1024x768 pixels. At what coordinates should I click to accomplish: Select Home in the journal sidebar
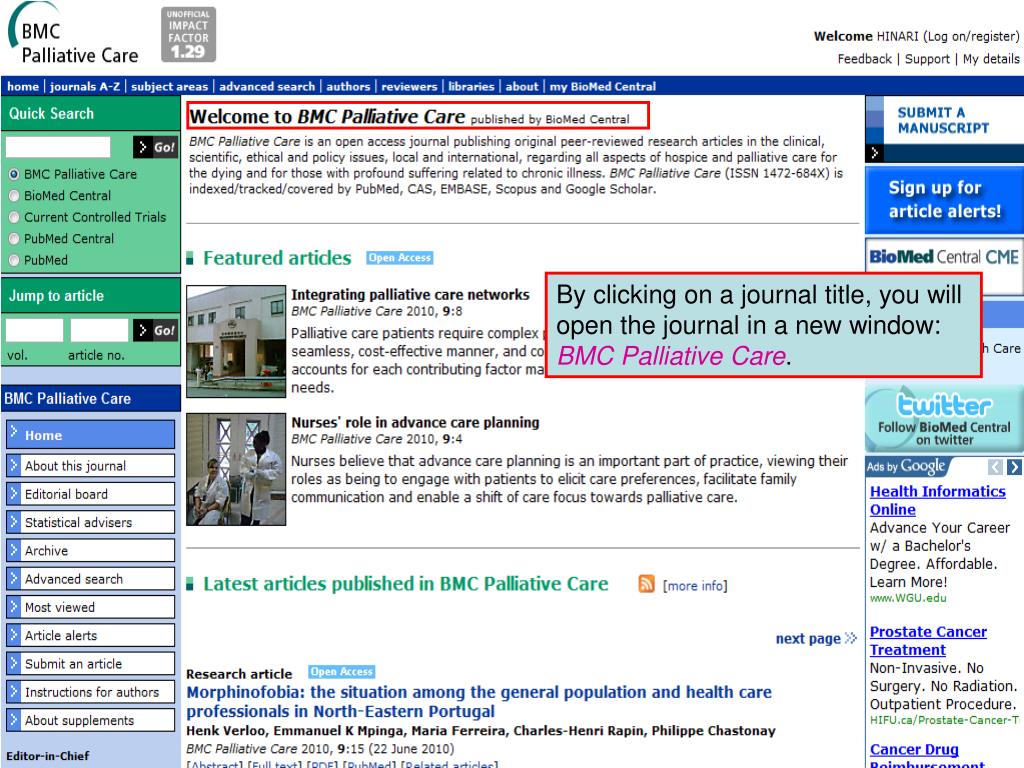click(91, 435)
